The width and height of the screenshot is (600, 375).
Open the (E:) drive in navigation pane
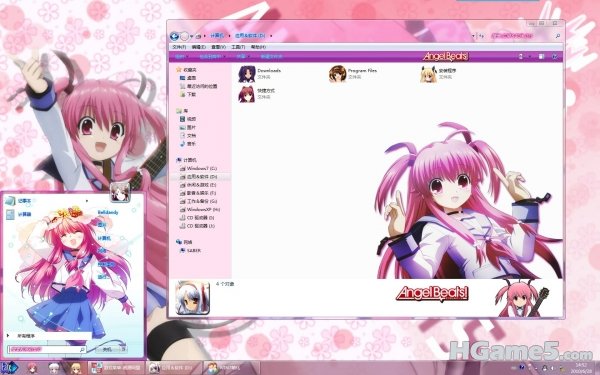click(198, 185)
